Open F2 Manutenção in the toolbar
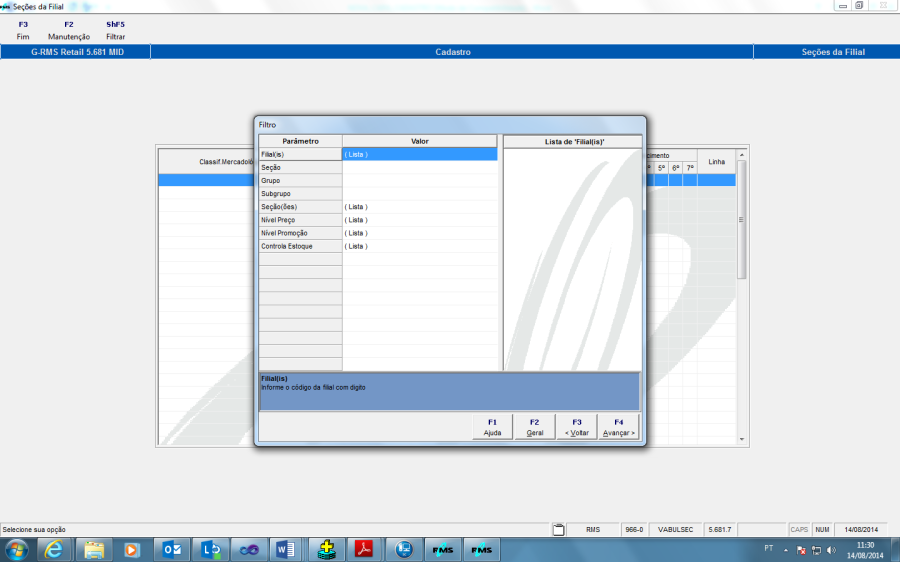The width and height of the screenshot is (900, 562). click(69, 30)
